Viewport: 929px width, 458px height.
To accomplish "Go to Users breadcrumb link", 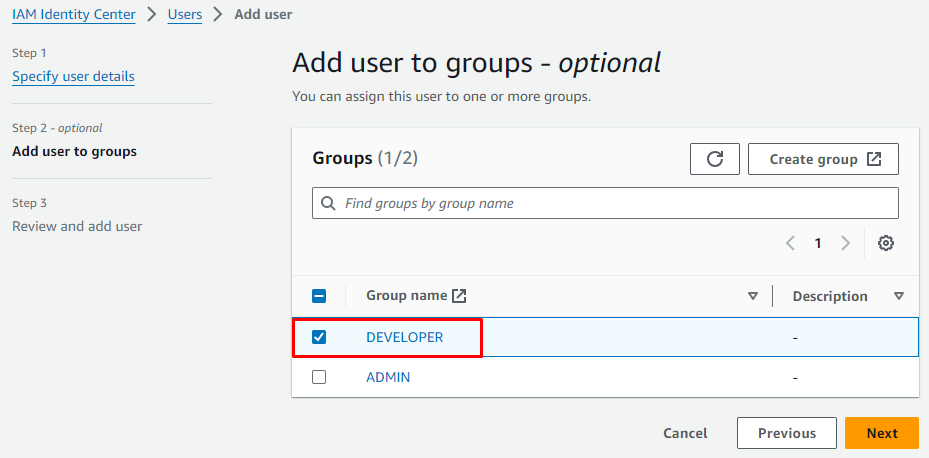I will [x=184, y=15].
